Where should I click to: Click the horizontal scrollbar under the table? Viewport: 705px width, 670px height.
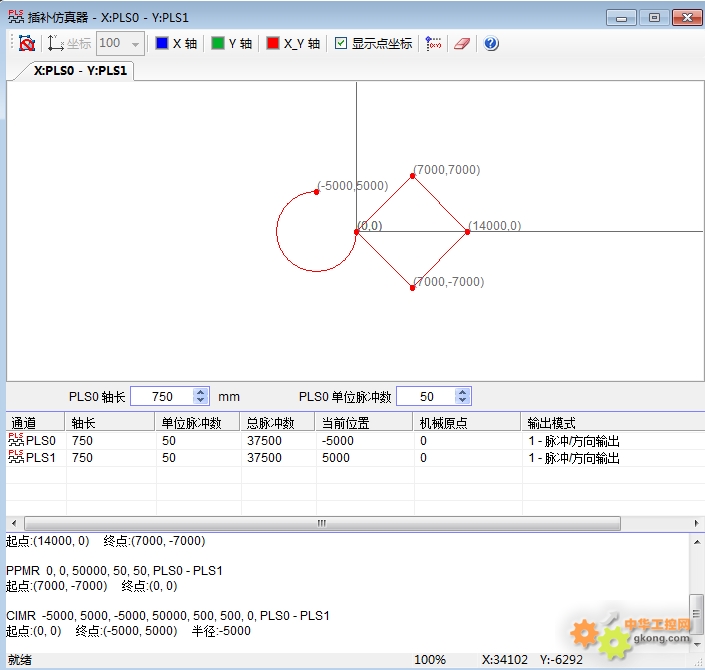322,523
